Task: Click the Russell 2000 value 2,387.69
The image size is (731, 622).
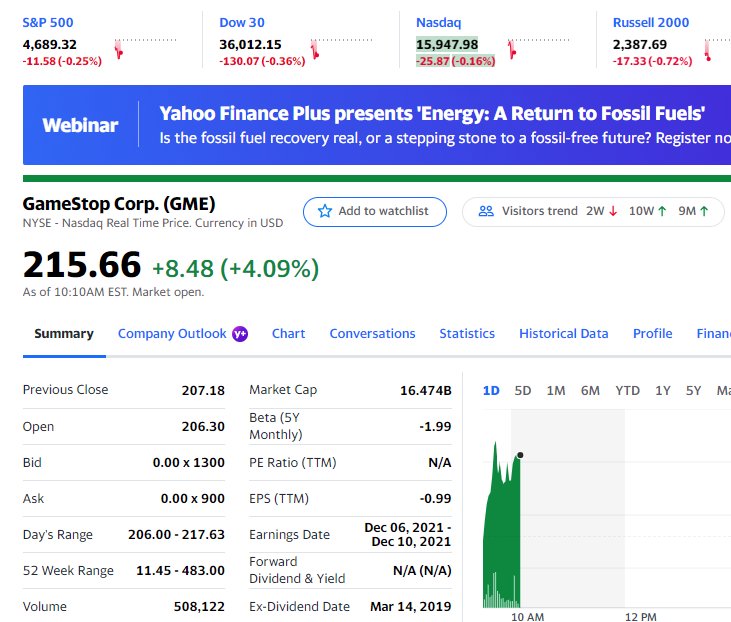Action: click(x=640, y=44)
